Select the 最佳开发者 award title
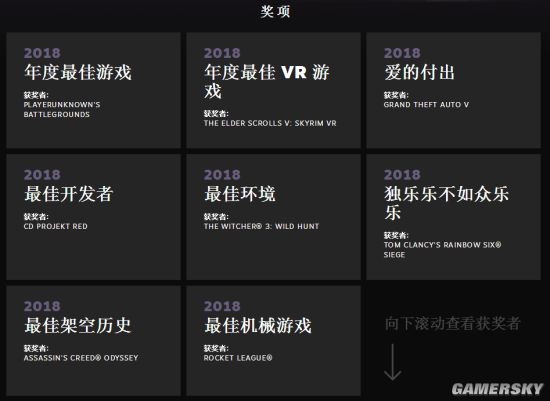Viewport: 550px width, 401px height. [69, 194]
